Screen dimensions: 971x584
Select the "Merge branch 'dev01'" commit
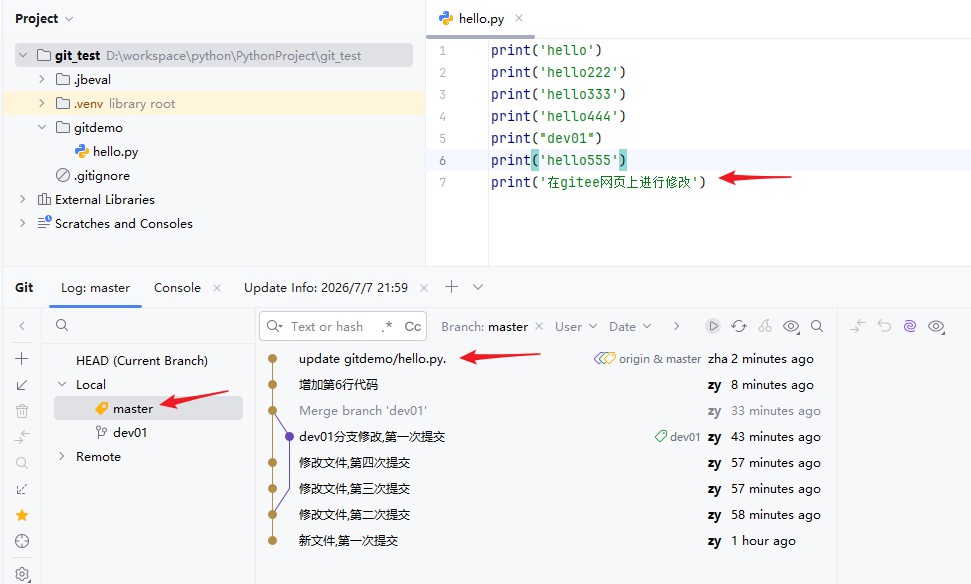point(363,411)
